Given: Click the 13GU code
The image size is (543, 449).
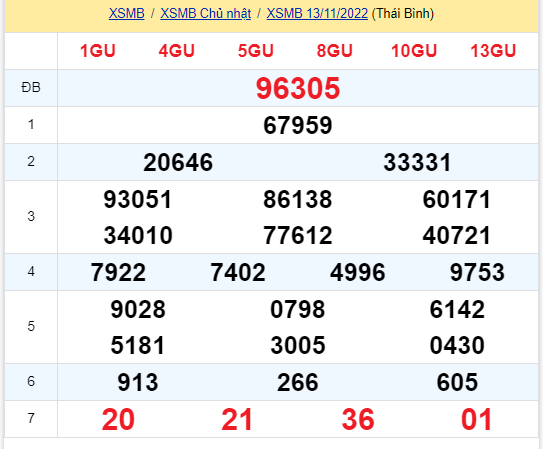Looking at the screenshot, I should (x=493, y=51).
